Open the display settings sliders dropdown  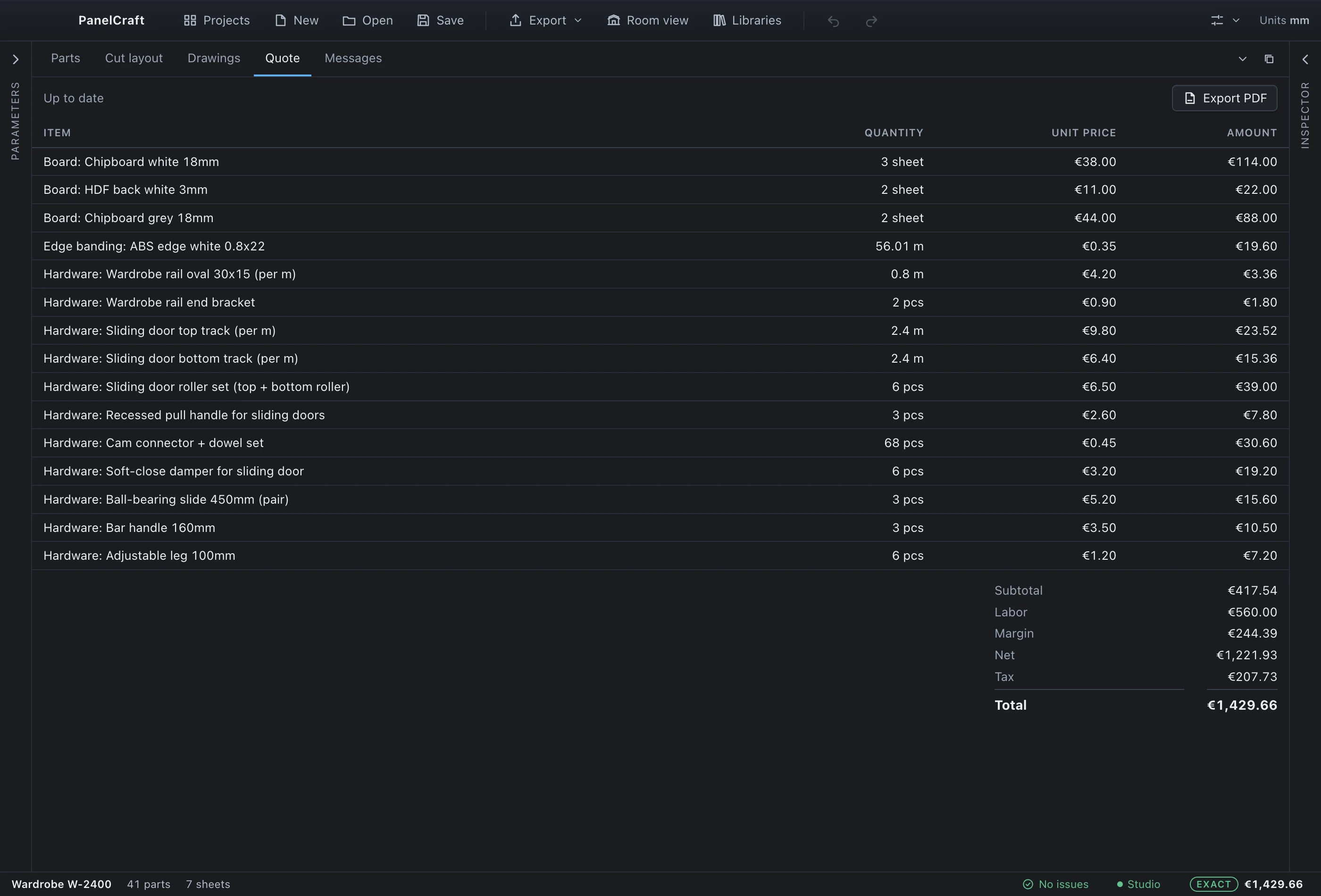(1224, 20)
